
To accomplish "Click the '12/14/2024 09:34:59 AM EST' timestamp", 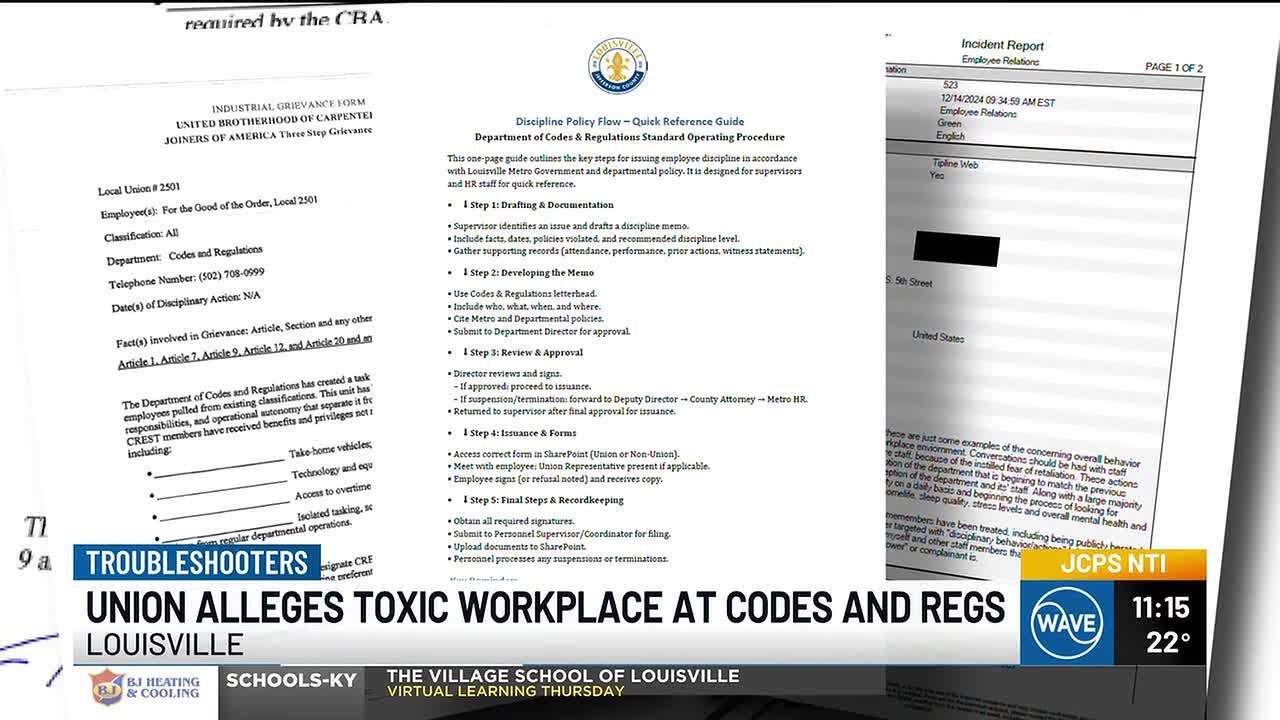I will [x=996, y=102].
